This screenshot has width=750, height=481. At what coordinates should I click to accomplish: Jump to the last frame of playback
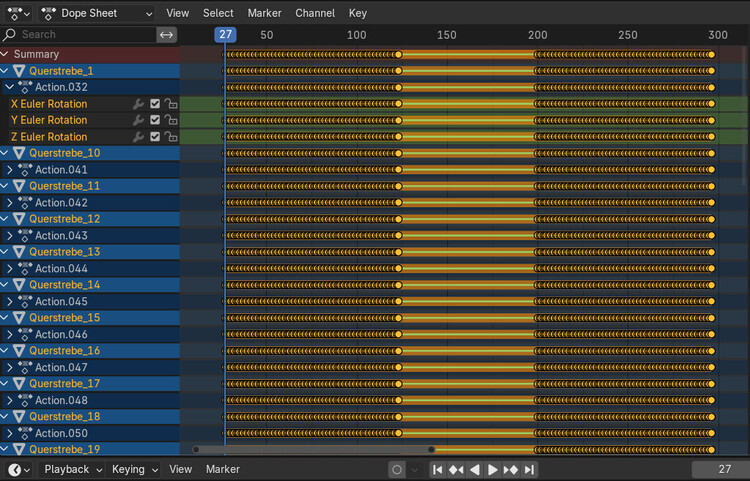pyautogui.click(x=529, y=470)
